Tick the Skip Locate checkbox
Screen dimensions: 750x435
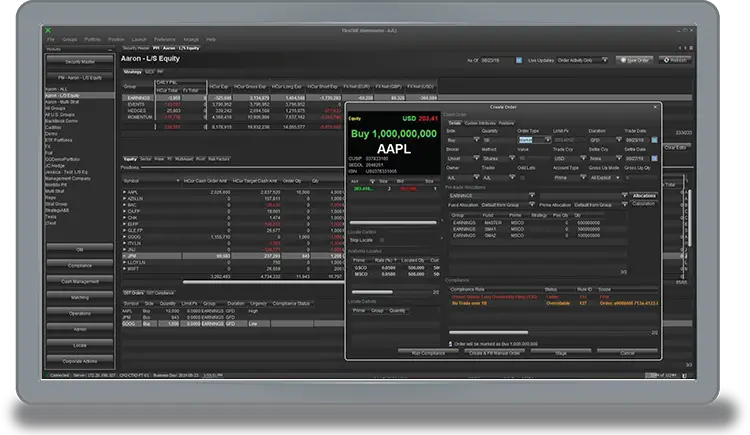point(382,240)
